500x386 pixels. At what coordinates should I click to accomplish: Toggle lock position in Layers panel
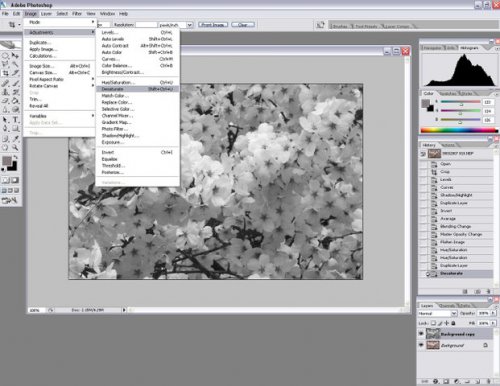[447, 323]
